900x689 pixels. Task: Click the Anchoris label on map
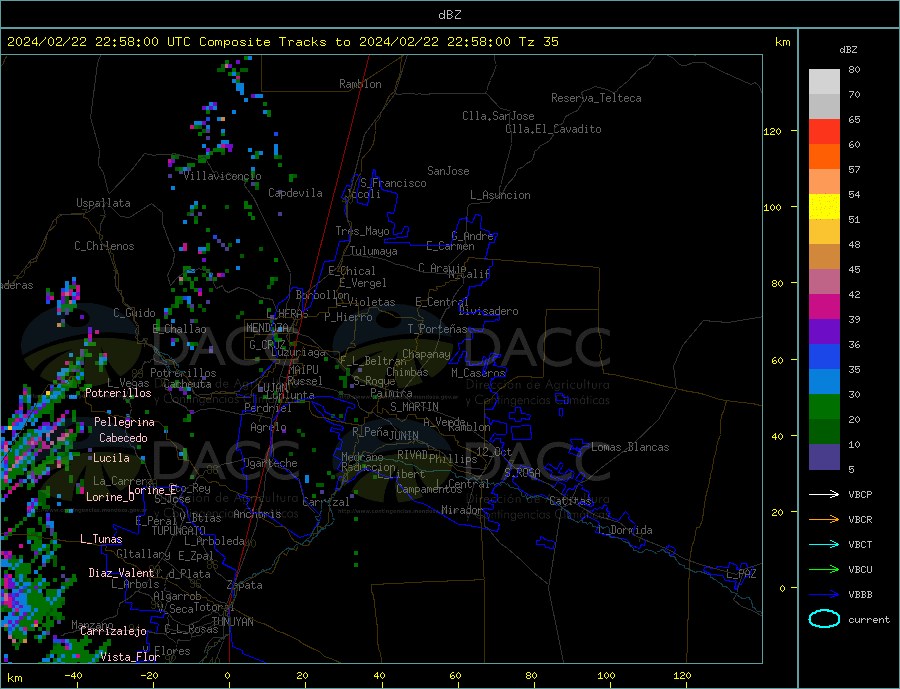point(257,514)
